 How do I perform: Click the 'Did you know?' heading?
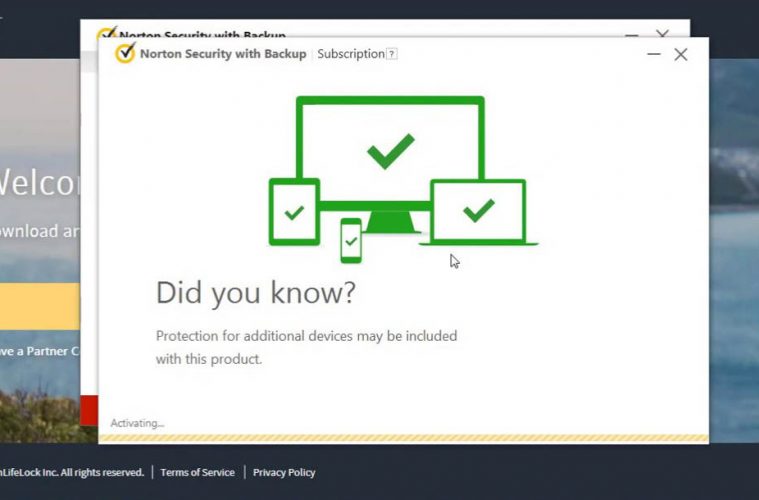click(x=256, y=292)
